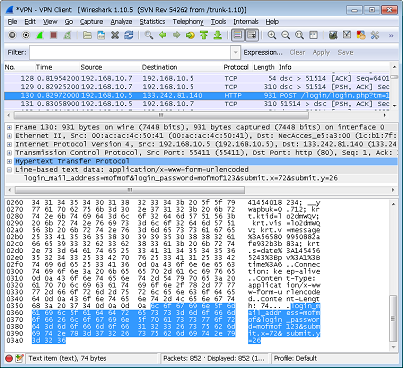Restart the running live capture icon
403x368 pixels.
click(67, 35)
